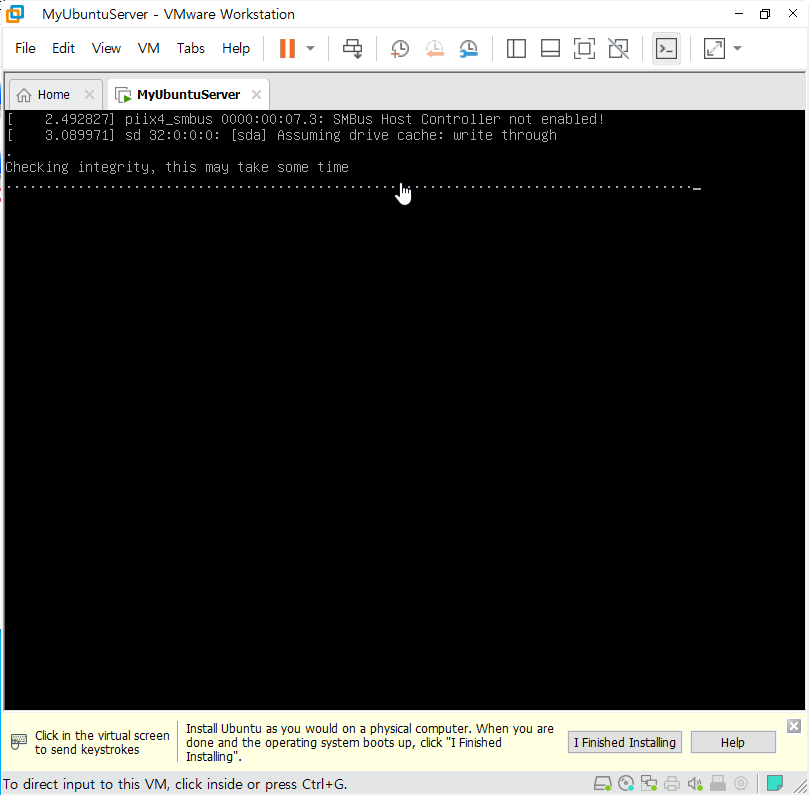Viewport: 809px width, 795px height.
Task: Click the 'To direct input' status text
Action: (x=175, y=784)
